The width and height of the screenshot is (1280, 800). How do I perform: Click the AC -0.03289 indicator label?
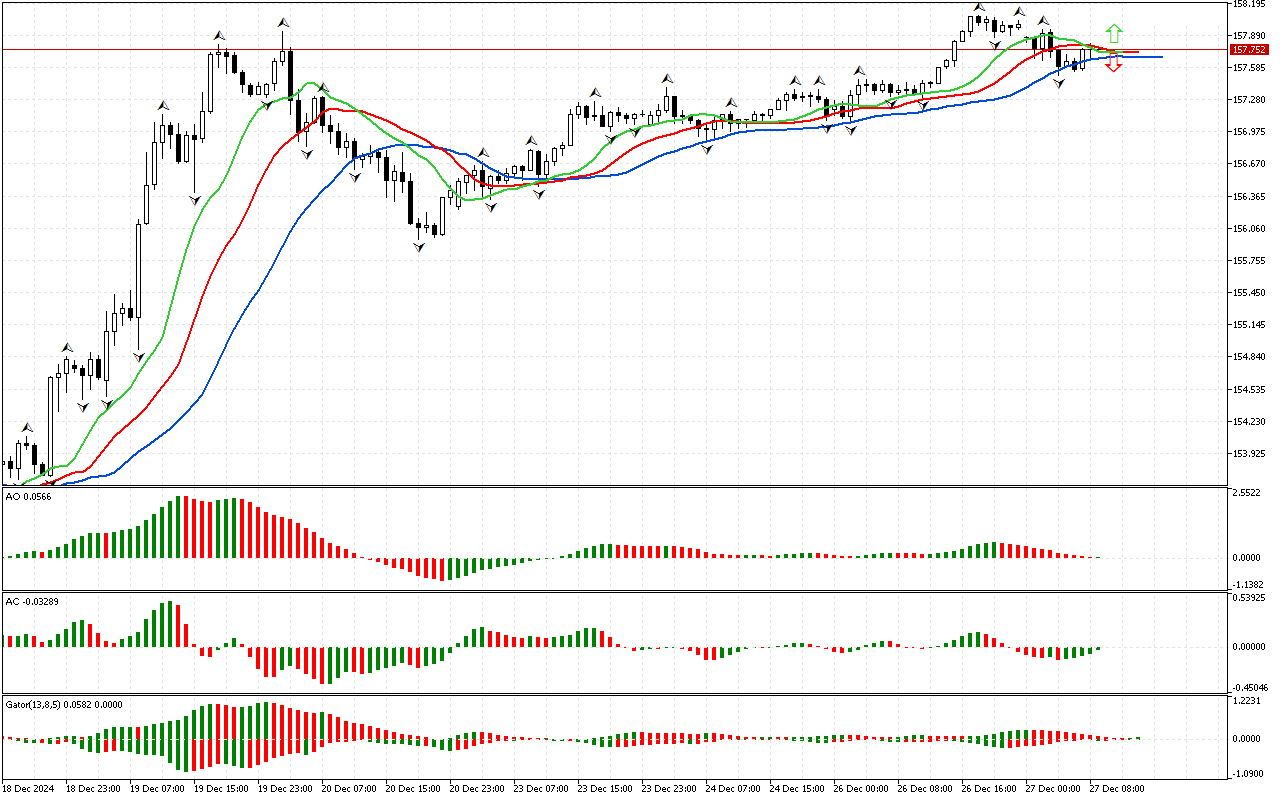32,601
